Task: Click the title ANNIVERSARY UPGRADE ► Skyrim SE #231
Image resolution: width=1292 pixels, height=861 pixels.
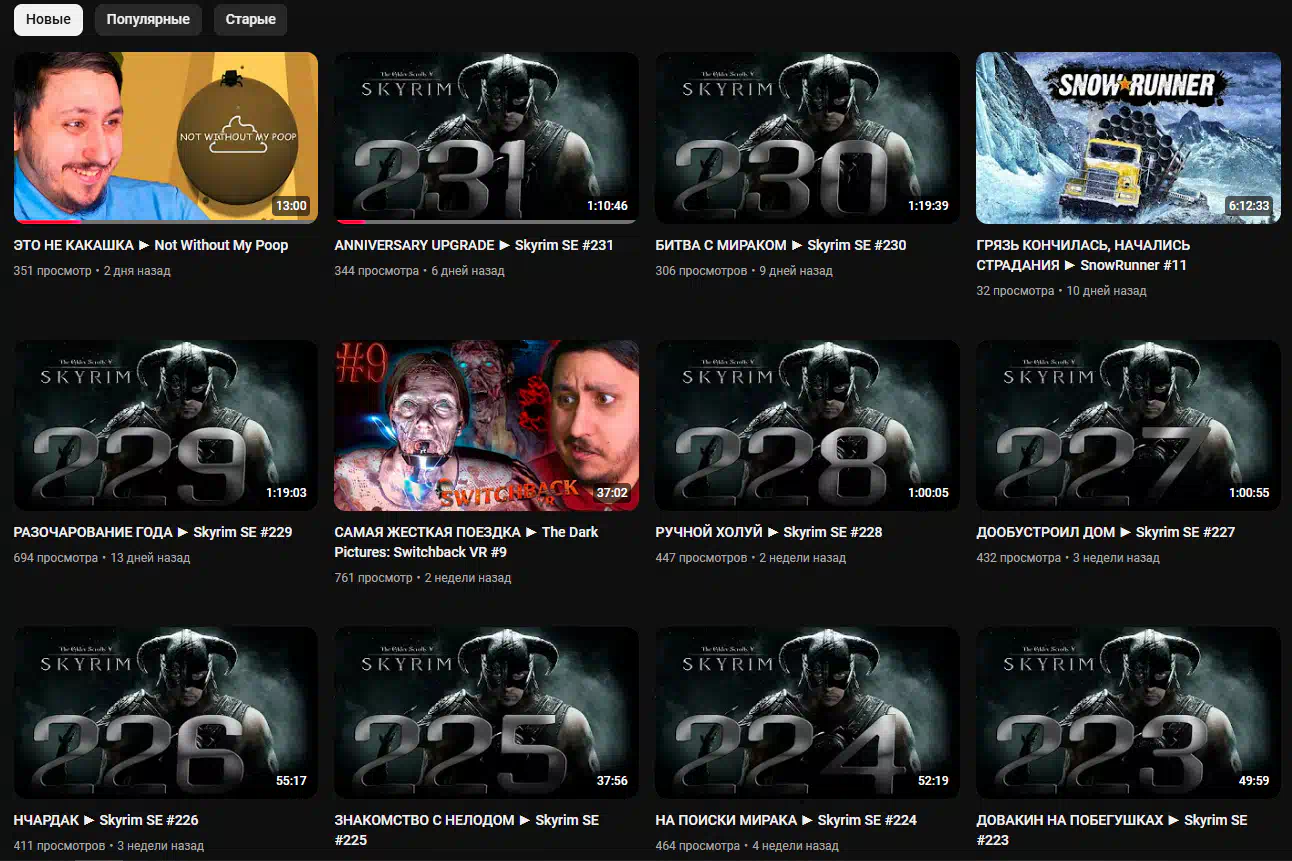Action: [x=474, y=245]
